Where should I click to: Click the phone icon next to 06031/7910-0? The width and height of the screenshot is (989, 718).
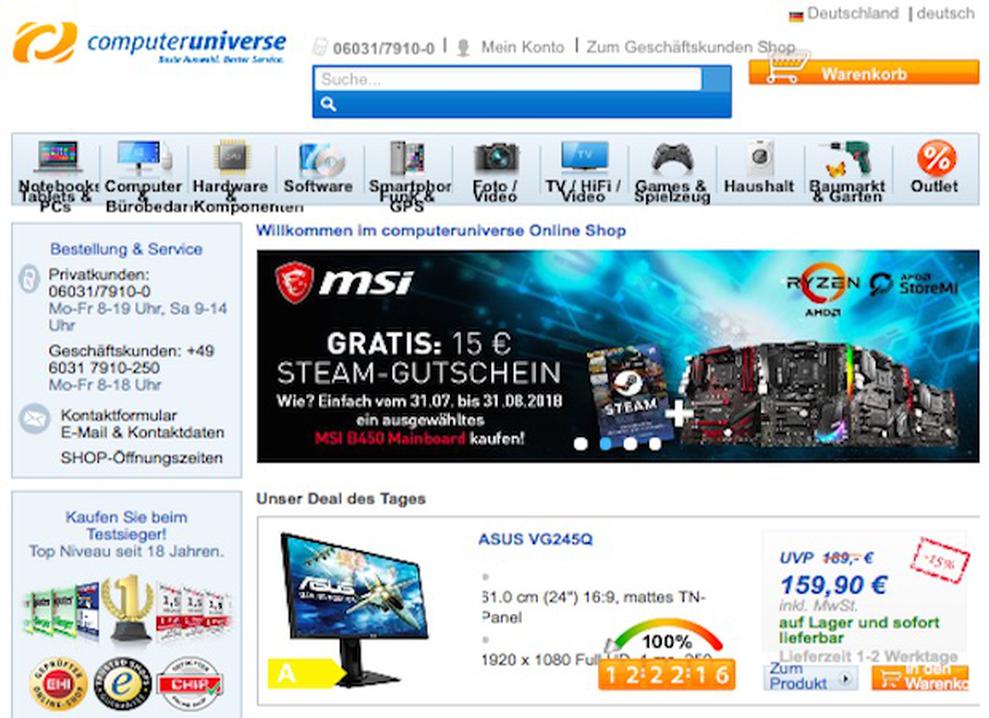pyautogui.click(x=320, y=47)
